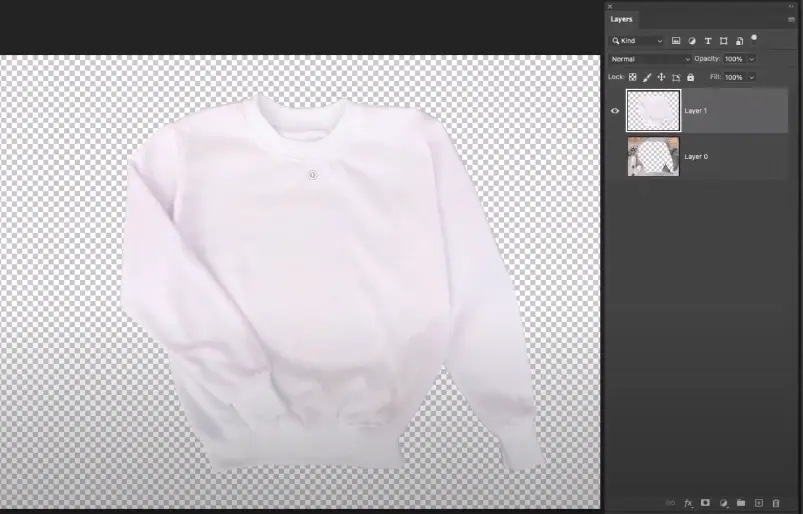Viewport: 803px width, 514px height.
Task: Create new fill or adjustment layer
Action: [x=723, y=503]
